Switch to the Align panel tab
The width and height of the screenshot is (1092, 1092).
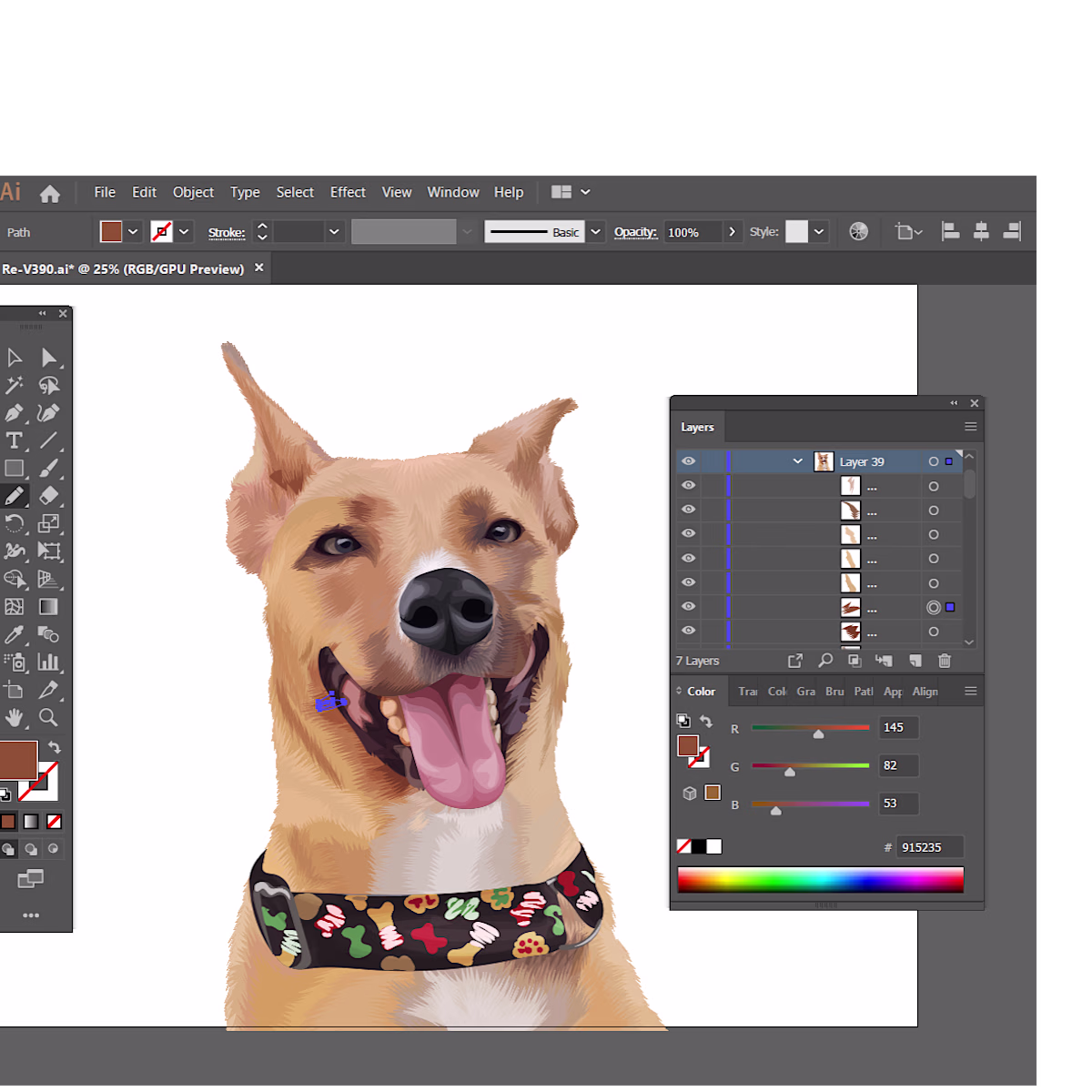[x=925, y=692]
